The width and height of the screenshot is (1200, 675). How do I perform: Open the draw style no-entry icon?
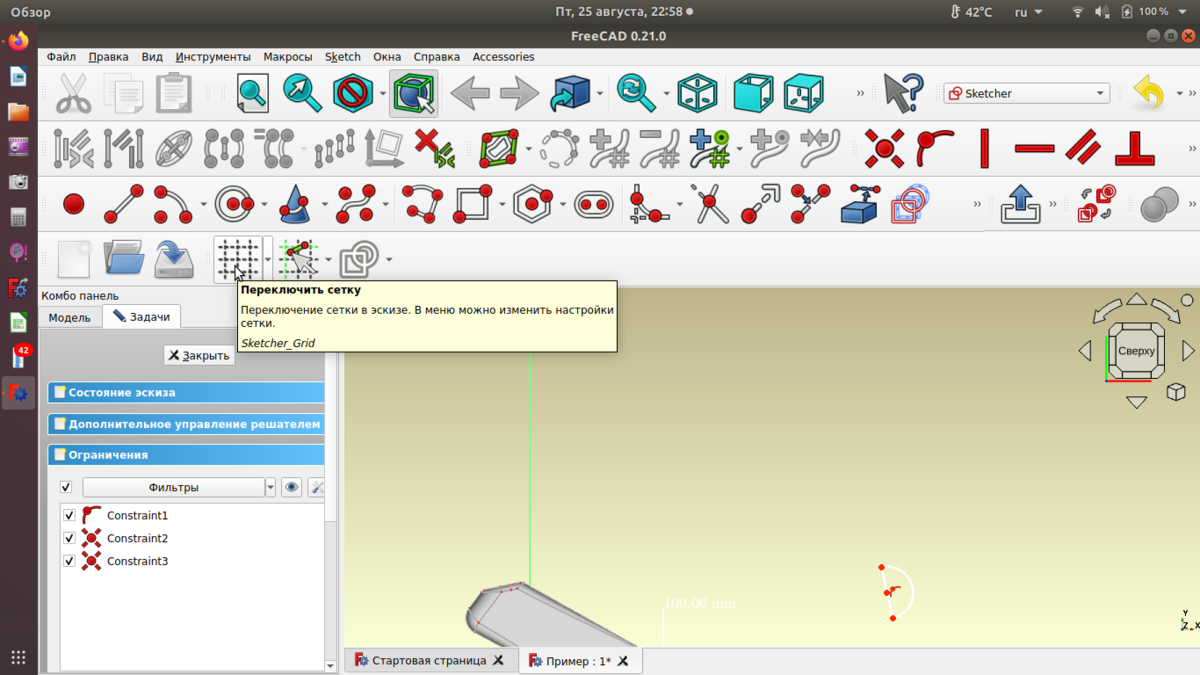click(x=352, y=94)
